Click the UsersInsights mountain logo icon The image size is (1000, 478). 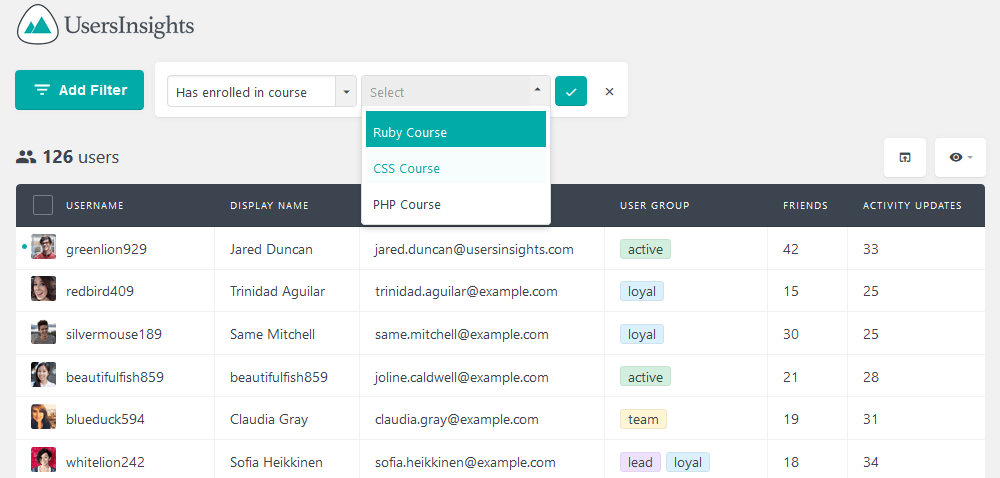click(38, 24)
